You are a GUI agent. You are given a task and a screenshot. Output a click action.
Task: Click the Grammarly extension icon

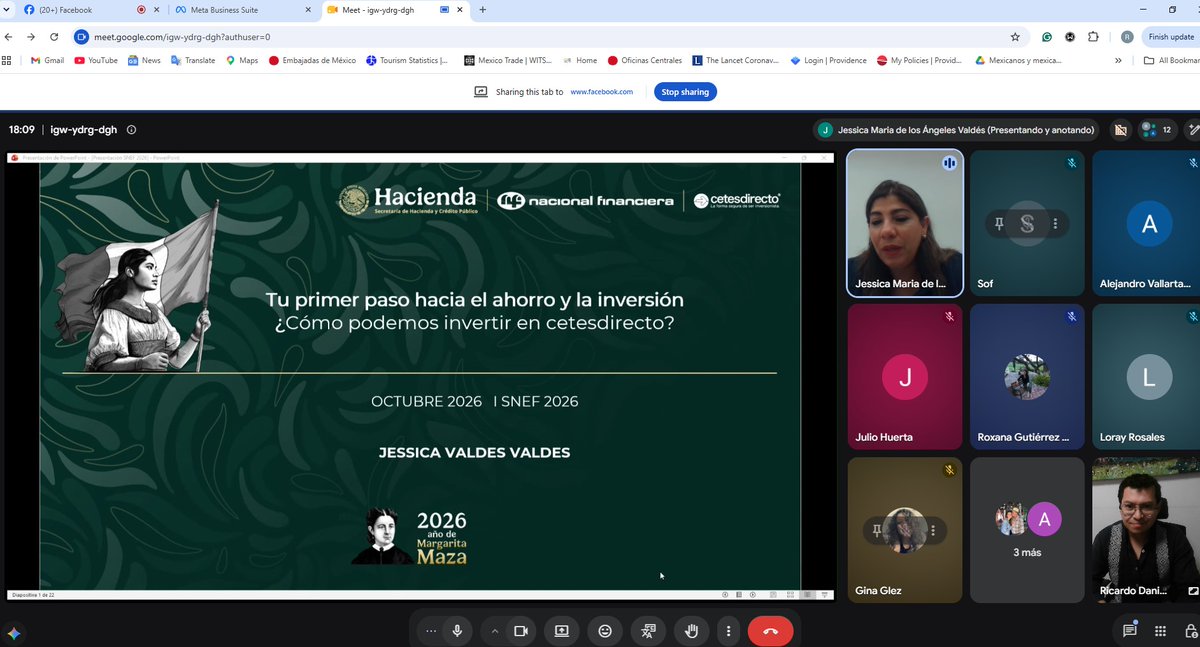(x=1046, y=36)
